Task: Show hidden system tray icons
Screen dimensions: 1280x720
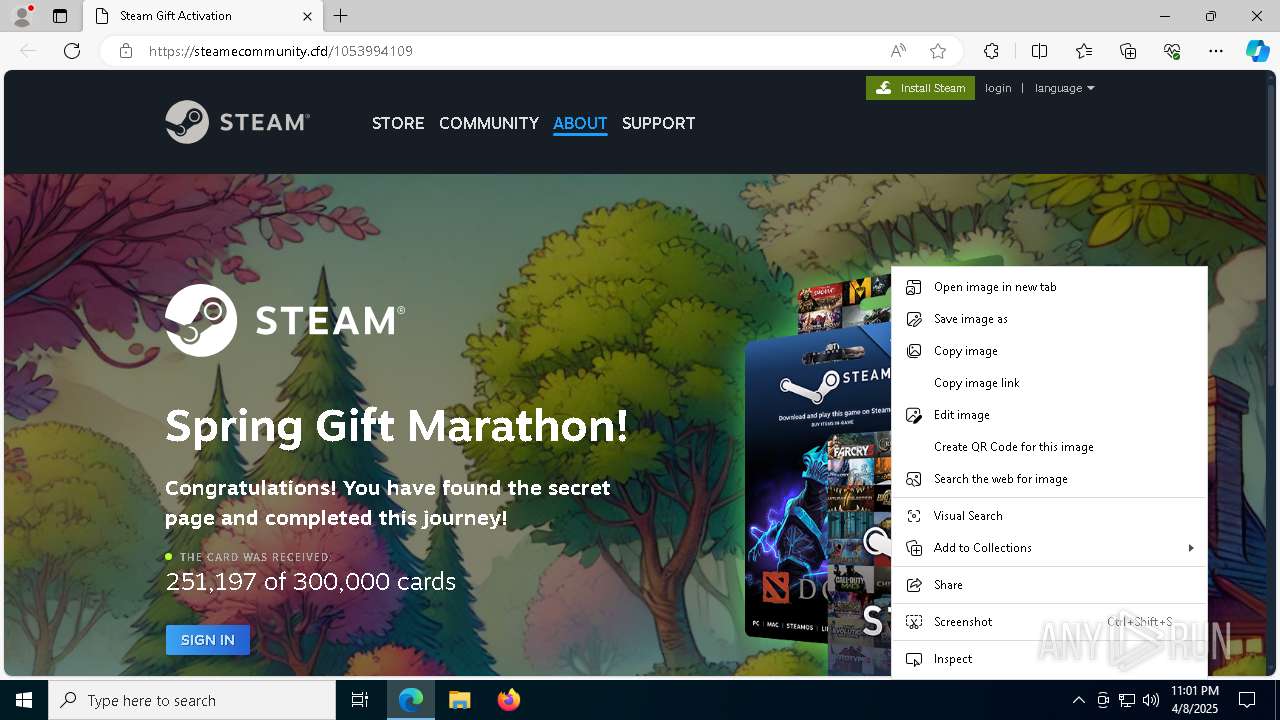Action: 1078,700
